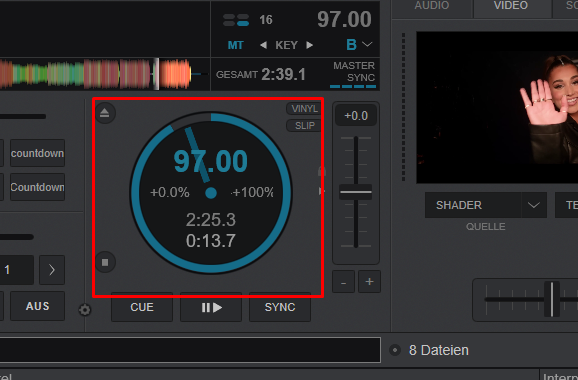Click the video preview thumbnail
The height and width of the screenshot is (380, 578).
[x=497, y=107]
